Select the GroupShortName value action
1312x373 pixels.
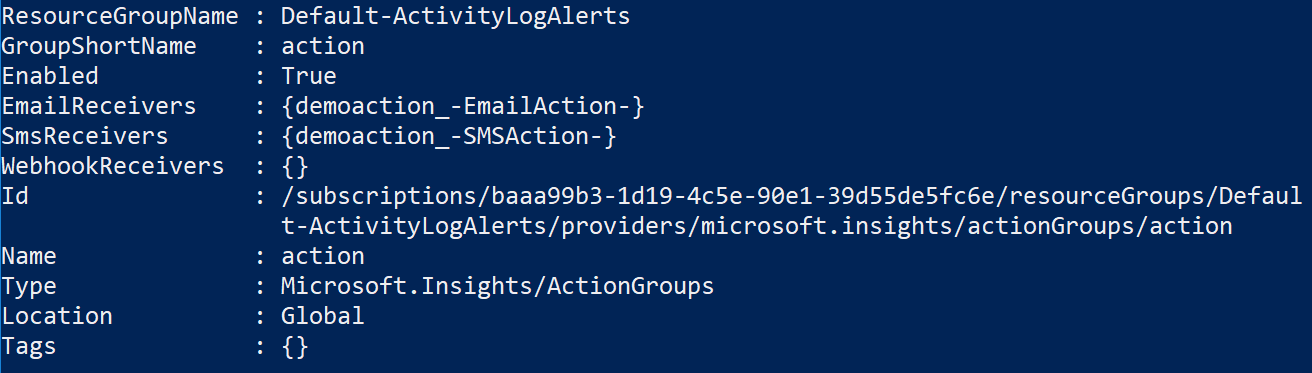pos(323,46)
